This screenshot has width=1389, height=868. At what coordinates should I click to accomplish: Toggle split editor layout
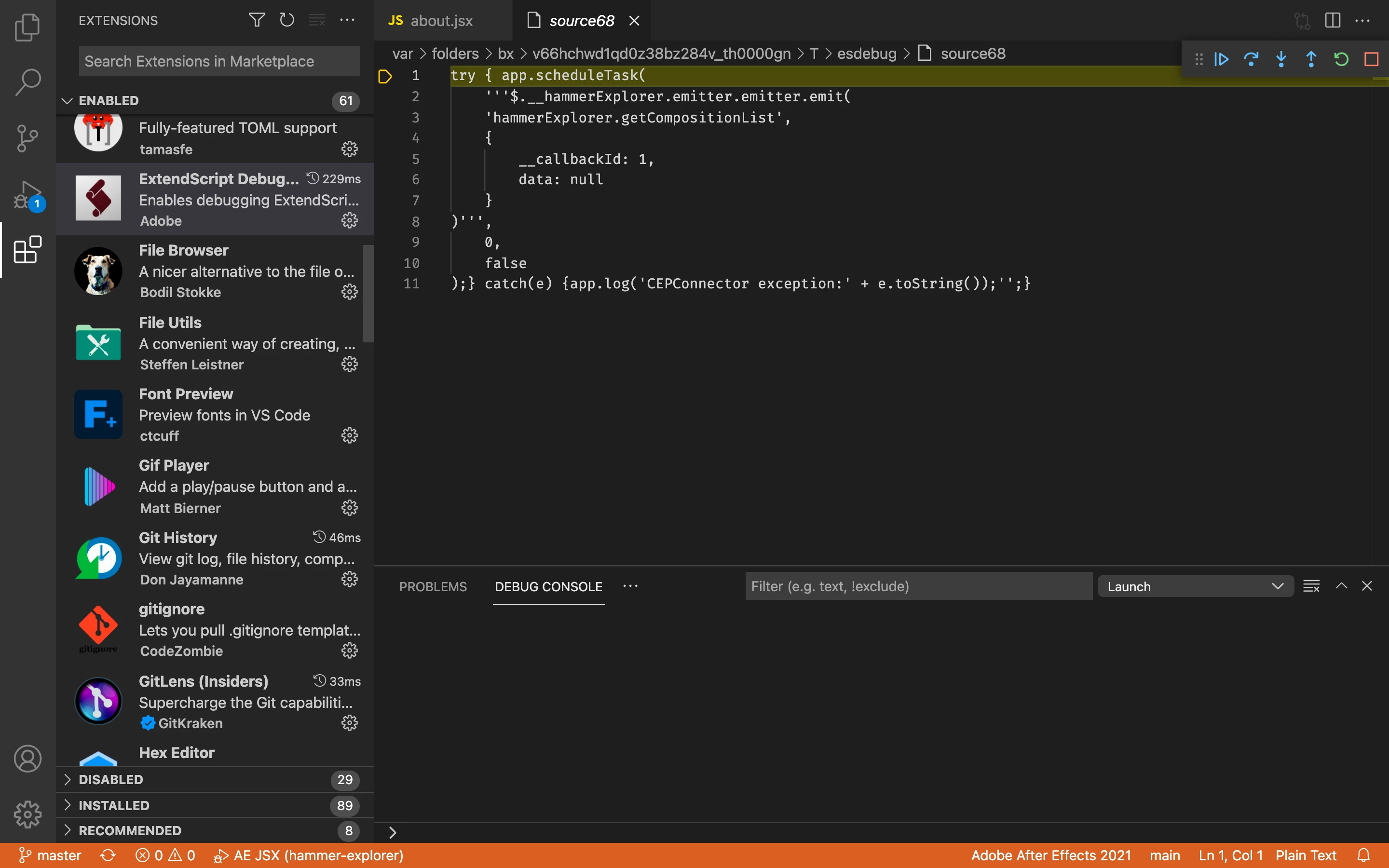tap(1332, 21)
